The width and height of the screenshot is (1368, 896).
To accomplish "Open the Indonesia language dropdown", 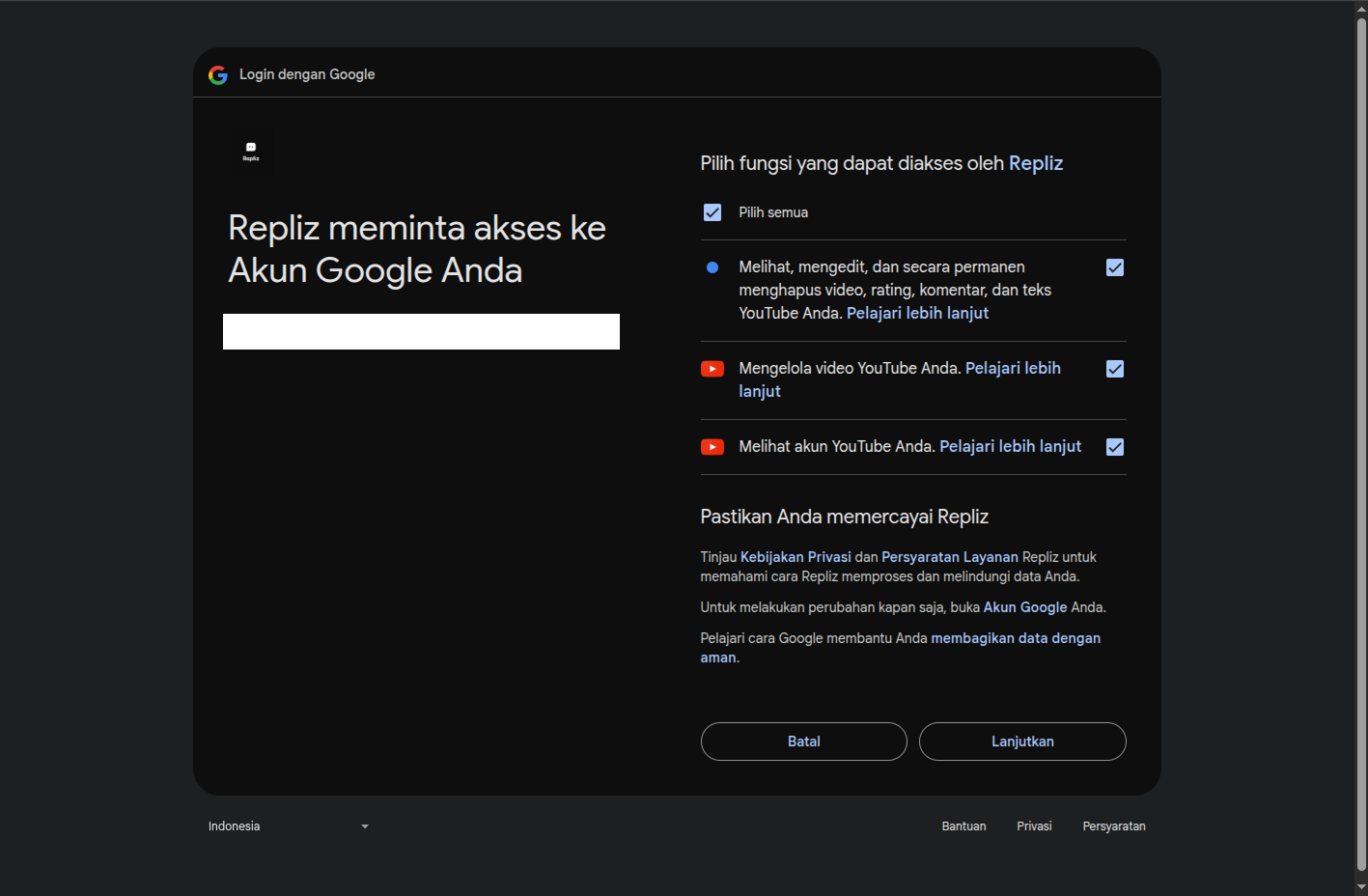I will click(x=289, y=826).
